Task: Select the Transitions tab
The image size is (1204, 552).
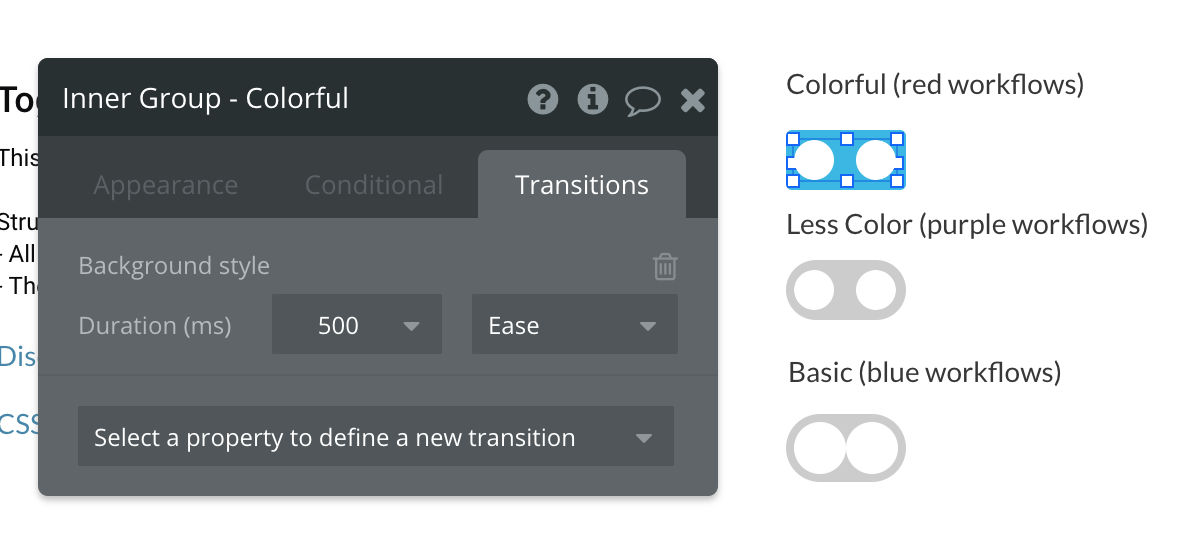Action: pyautogui.click(x=582, y=185)
